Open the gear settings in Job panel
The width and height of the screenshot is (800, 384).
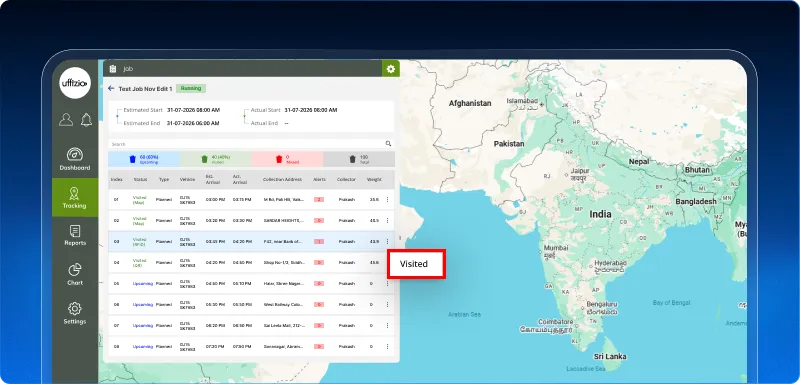pos(391,69)
